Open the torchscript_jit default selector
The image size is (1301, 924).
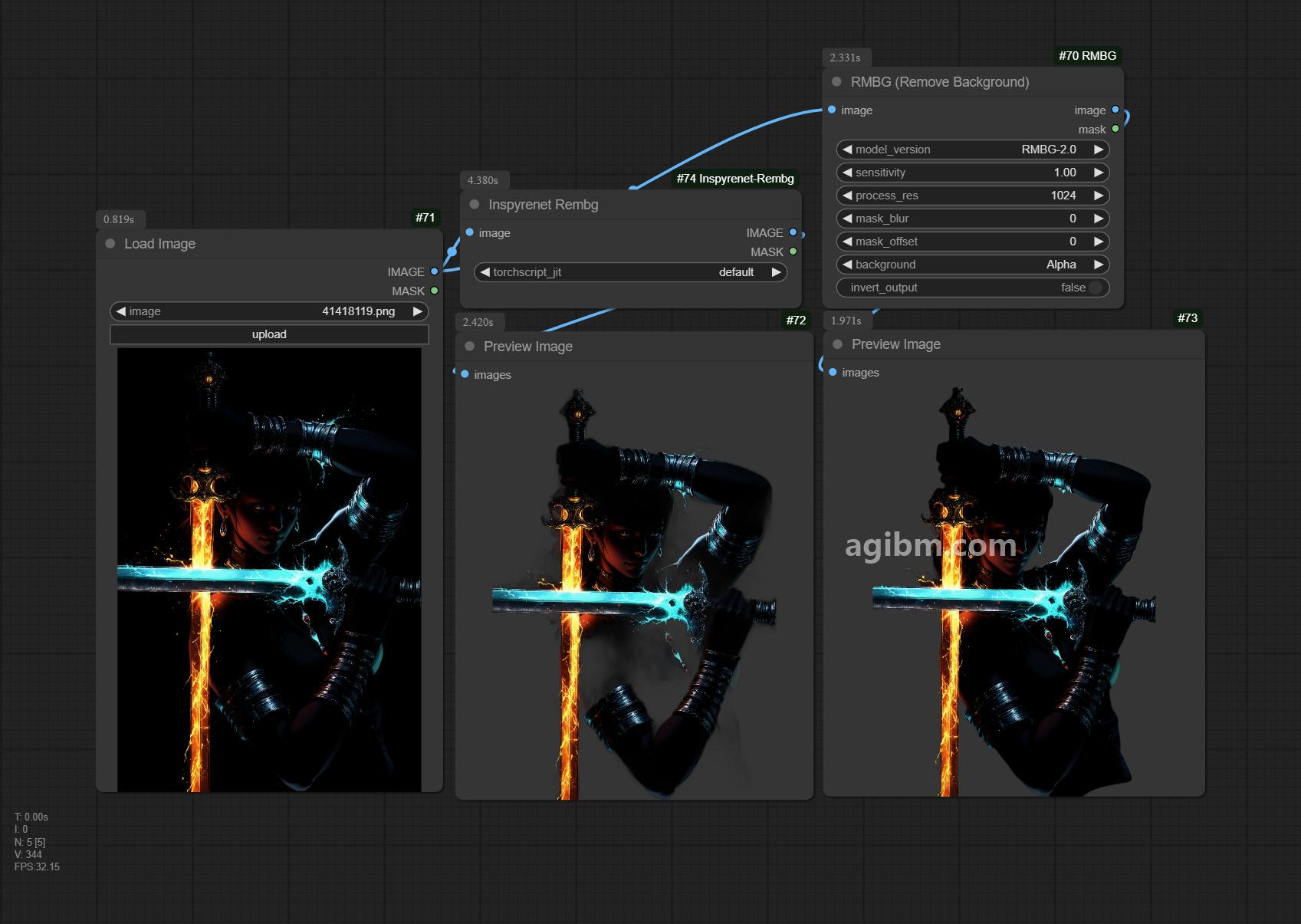(x=630, y=272)
